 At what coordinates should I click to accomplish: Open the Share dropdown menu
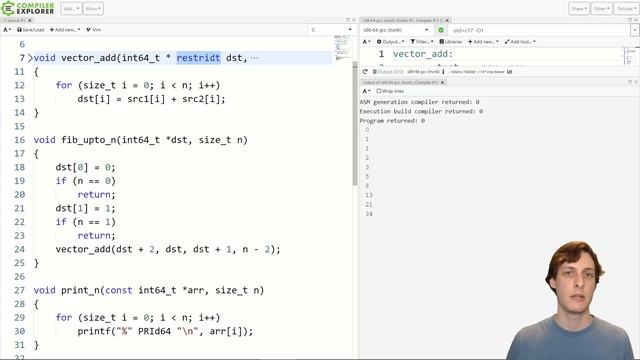tap(579, 9)
